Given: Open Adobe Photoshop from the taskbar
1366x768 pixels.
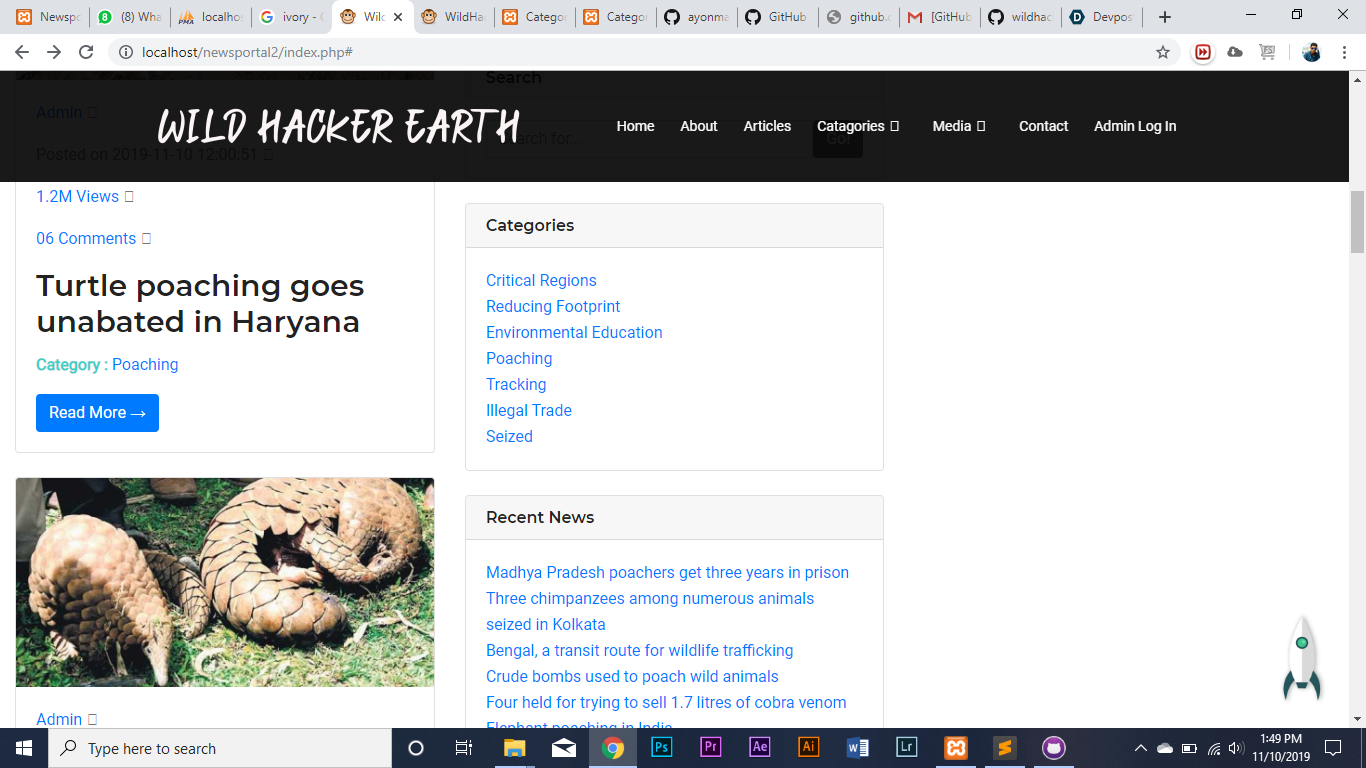Looking at the screenshot, I should [x=662, y=748].
